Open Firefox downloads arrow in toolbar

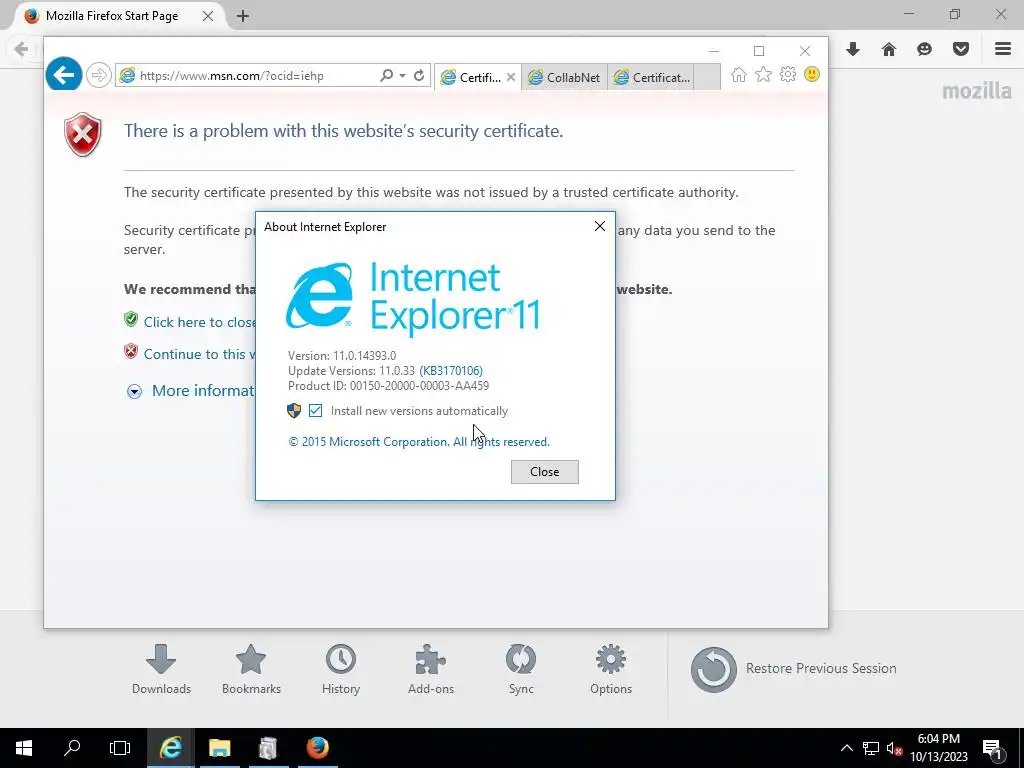point(853,49)
